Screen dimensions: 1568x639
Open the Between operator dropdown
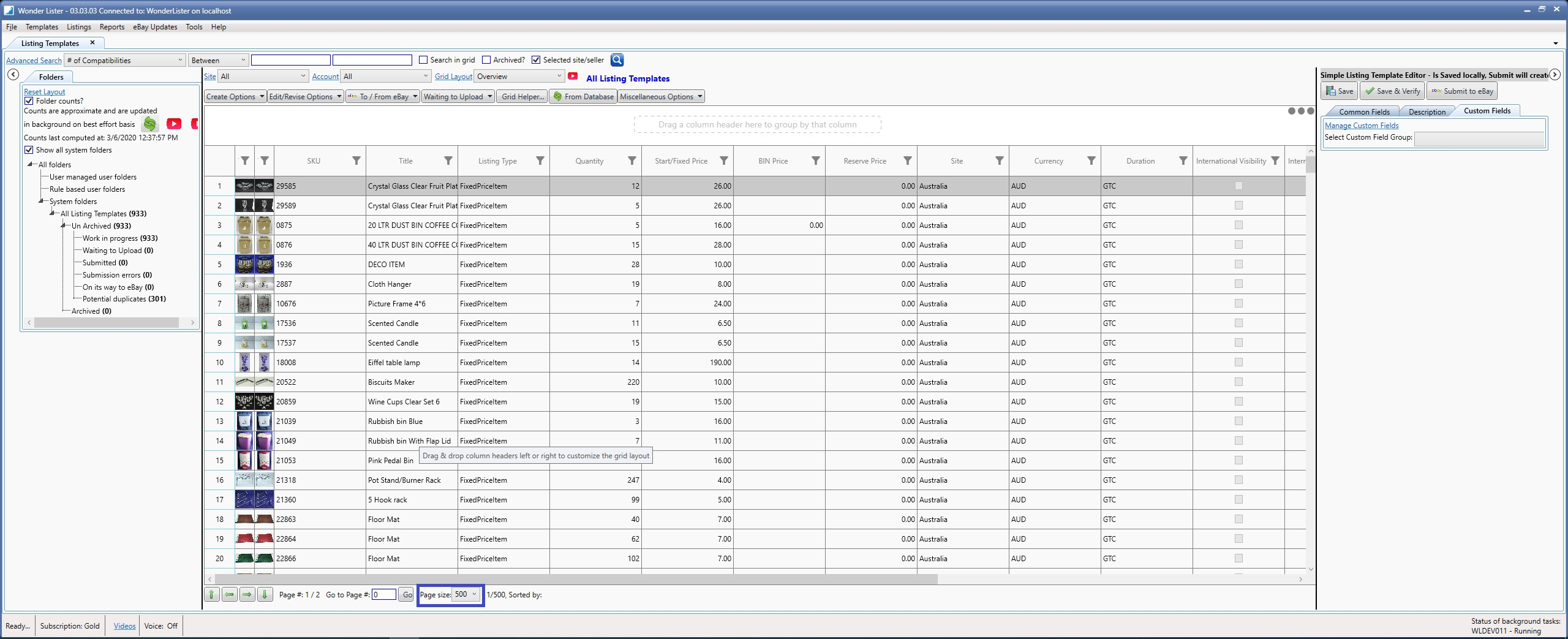pos(218,60)
